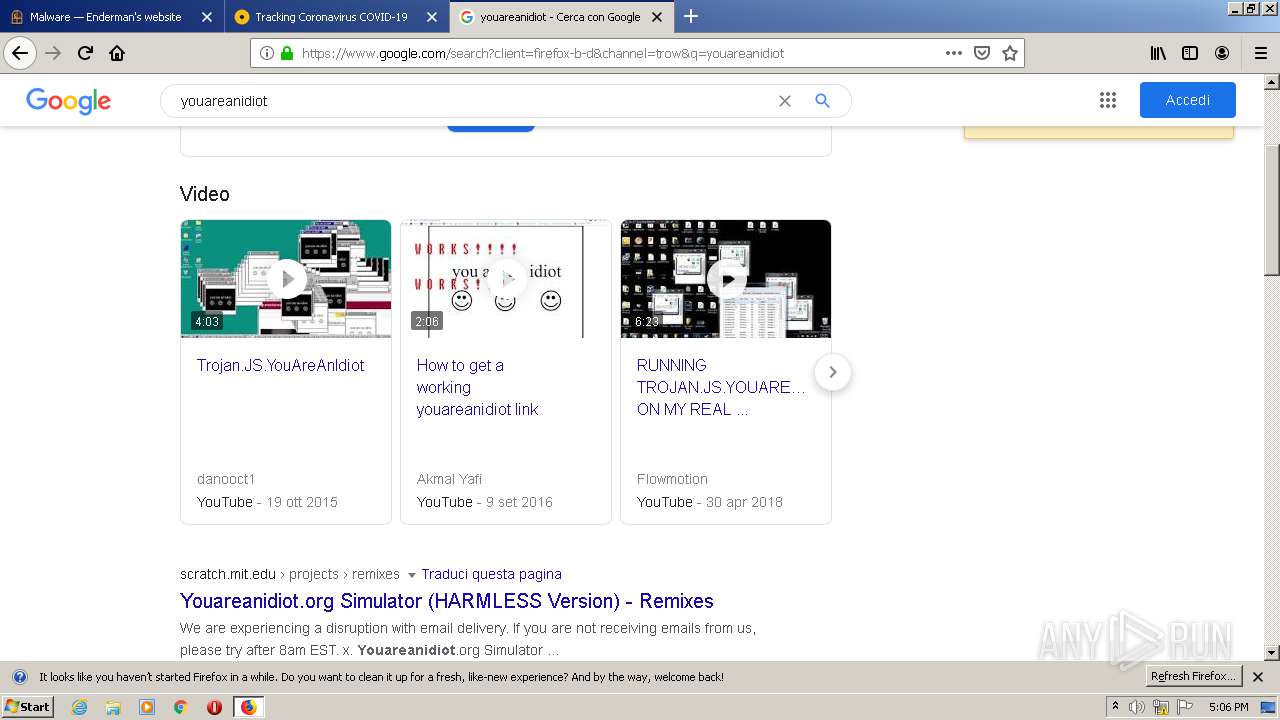The height and width of the screenshot is (720, 1280).
Task: Open the Firefox account menu
Action: [1222, 53]
